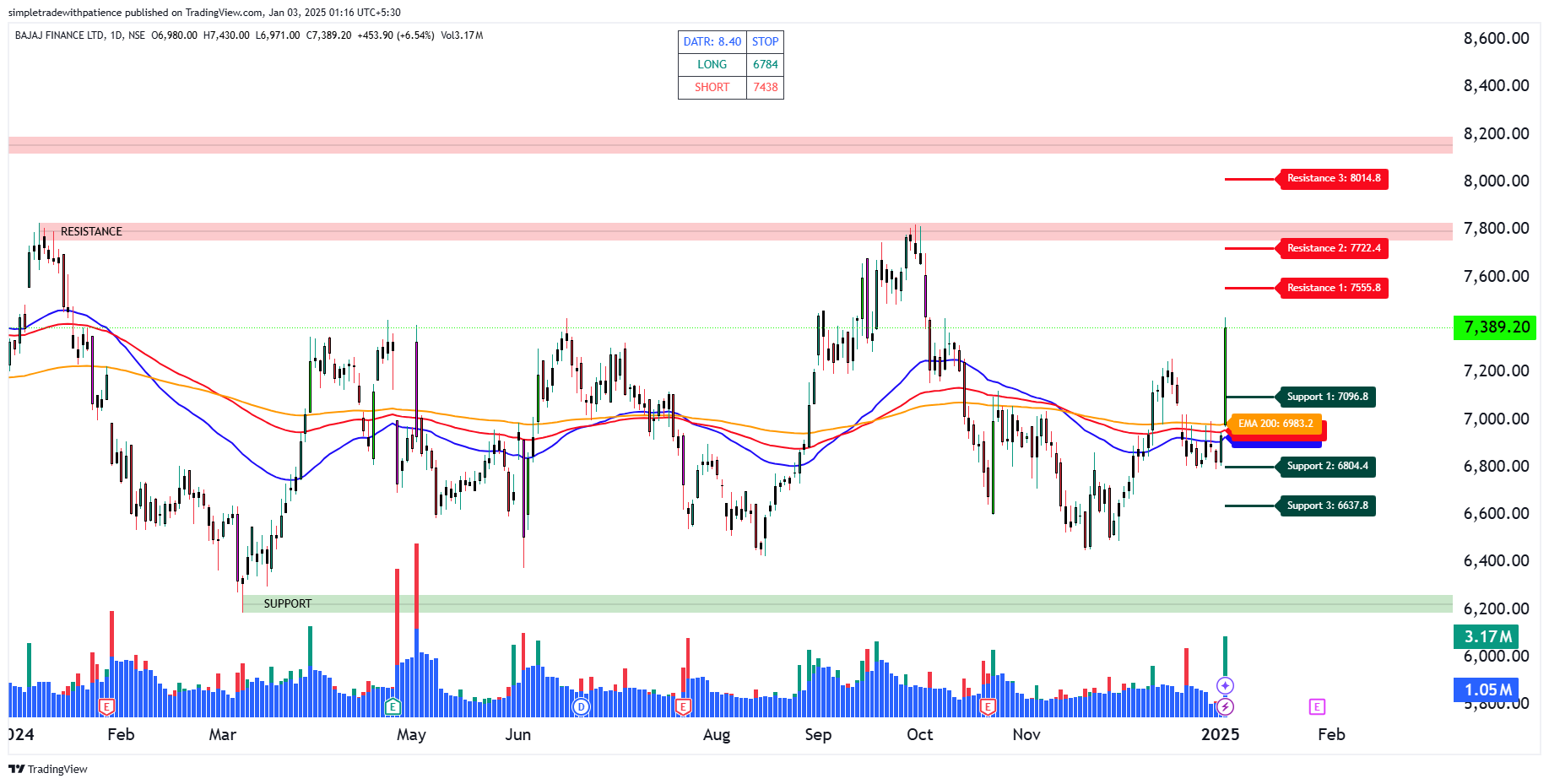Screen dimensions: 1549x784
Task: Click the red earnings marker before Aug
Action: (683, 706)
